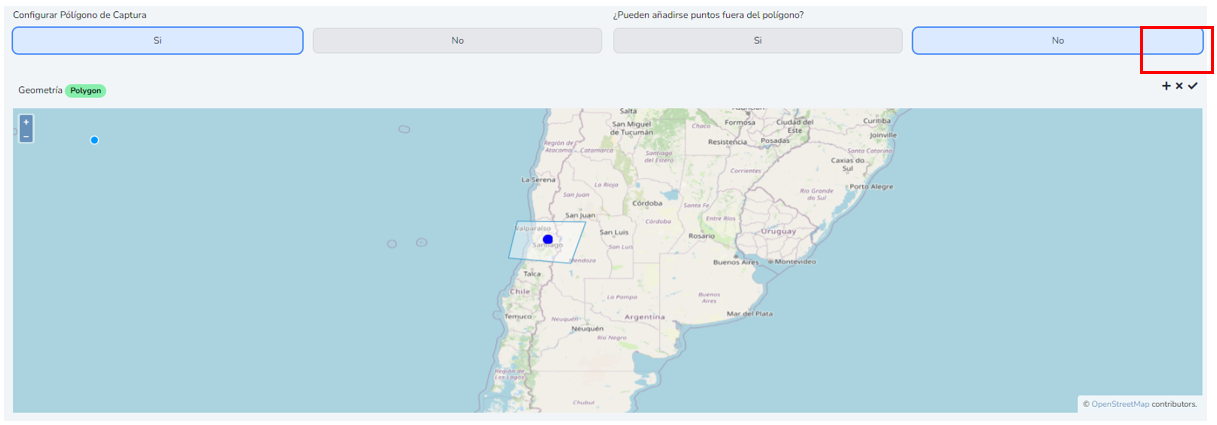The width and height of the screenshot is (1217, 425).
Task: Zoom in on the map
Action: coord(26,122)
